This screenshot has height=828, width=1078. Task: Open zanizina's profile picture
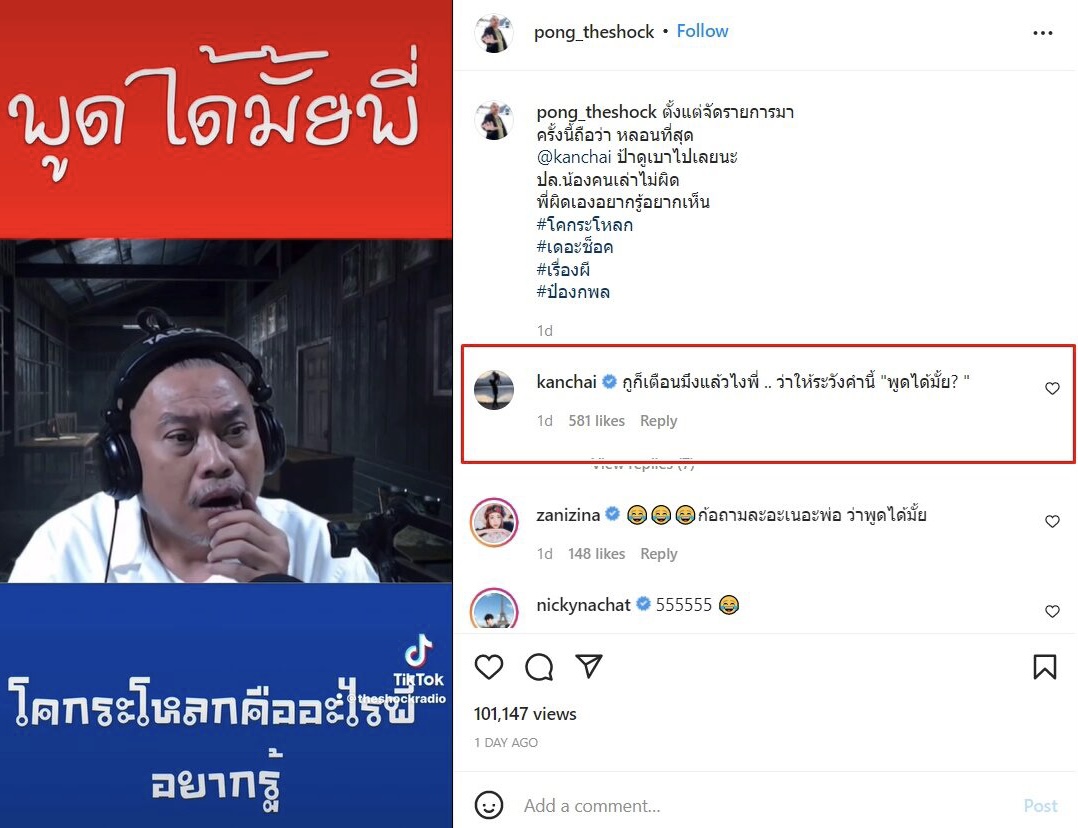point(494,523)
